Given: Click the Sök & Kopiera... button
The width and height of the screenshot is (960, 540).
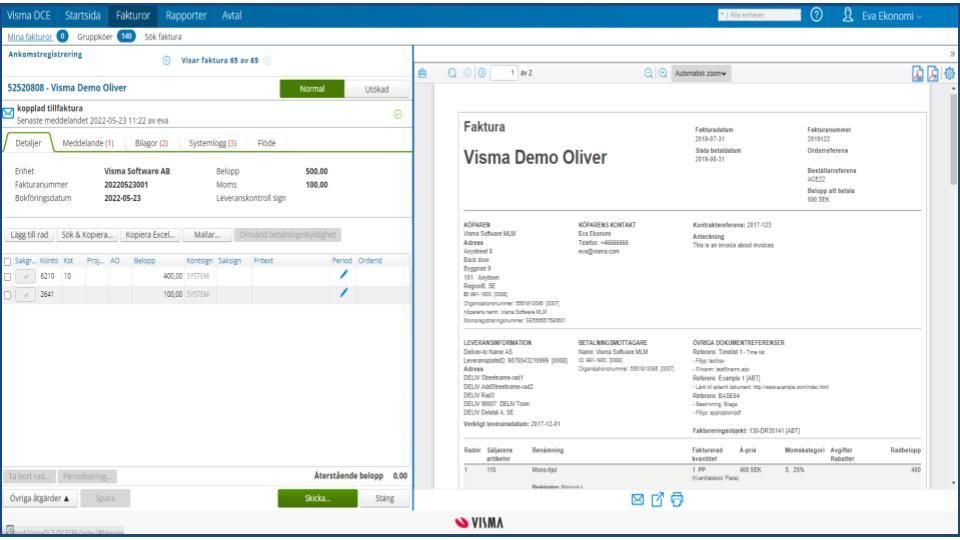Looking at the screenshot, I should 87,234.
